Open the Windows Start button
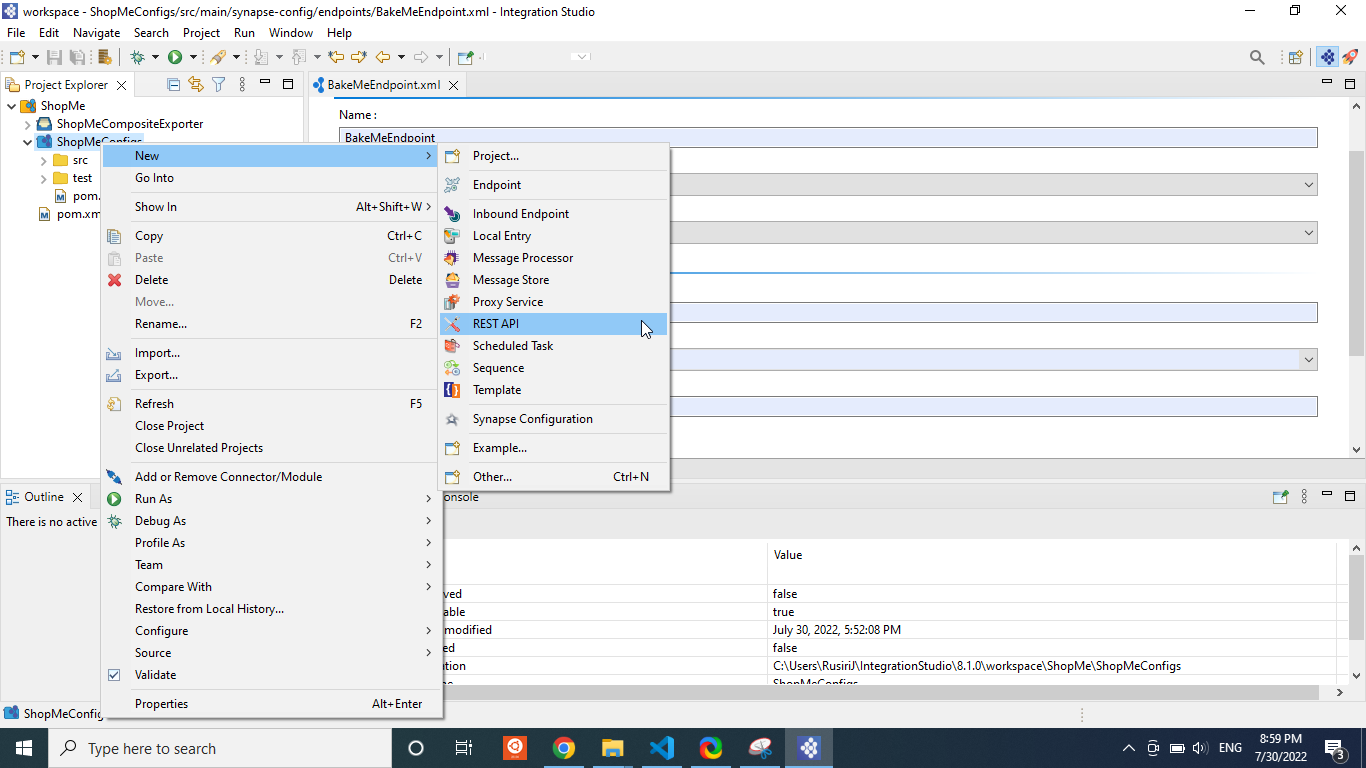Screen dimensions: 1366x768 (23, 748)
